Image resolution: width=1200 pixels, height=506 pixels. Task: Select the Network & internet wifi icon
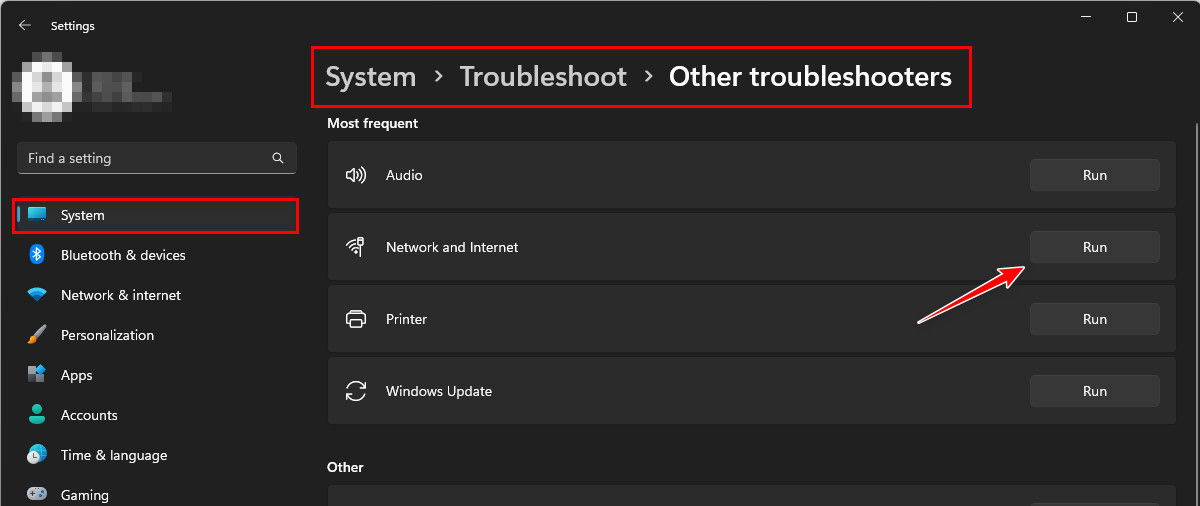click(37, 295)
